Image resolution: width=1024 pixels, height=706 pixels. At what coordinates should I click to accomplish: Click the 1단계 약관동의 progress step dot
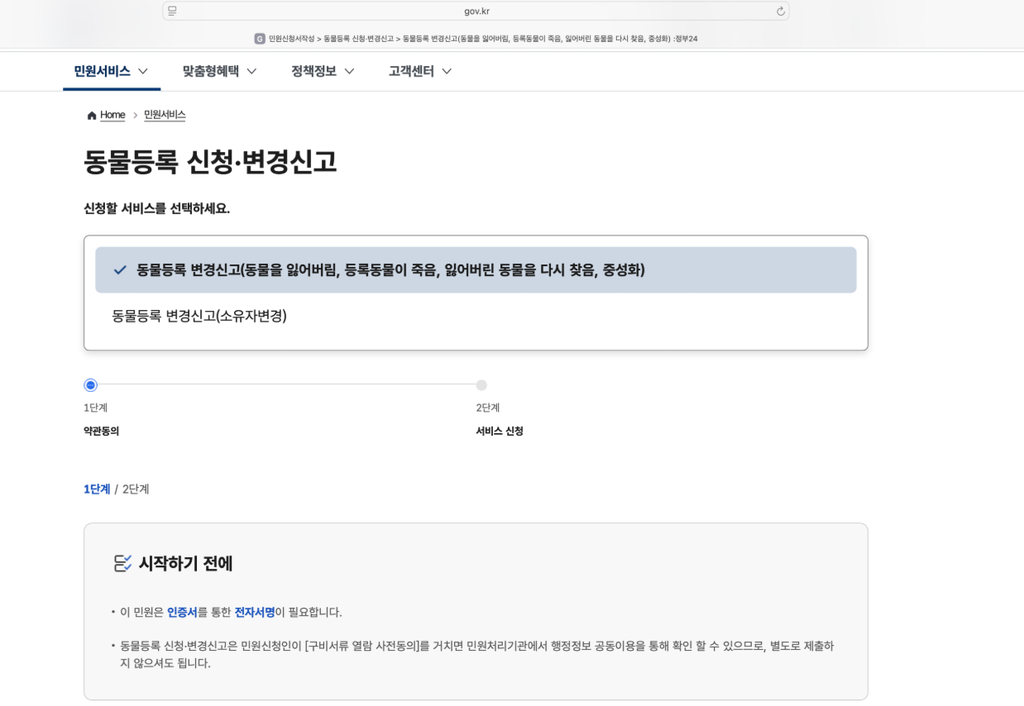pyautogui.click(x=91, y=385)
